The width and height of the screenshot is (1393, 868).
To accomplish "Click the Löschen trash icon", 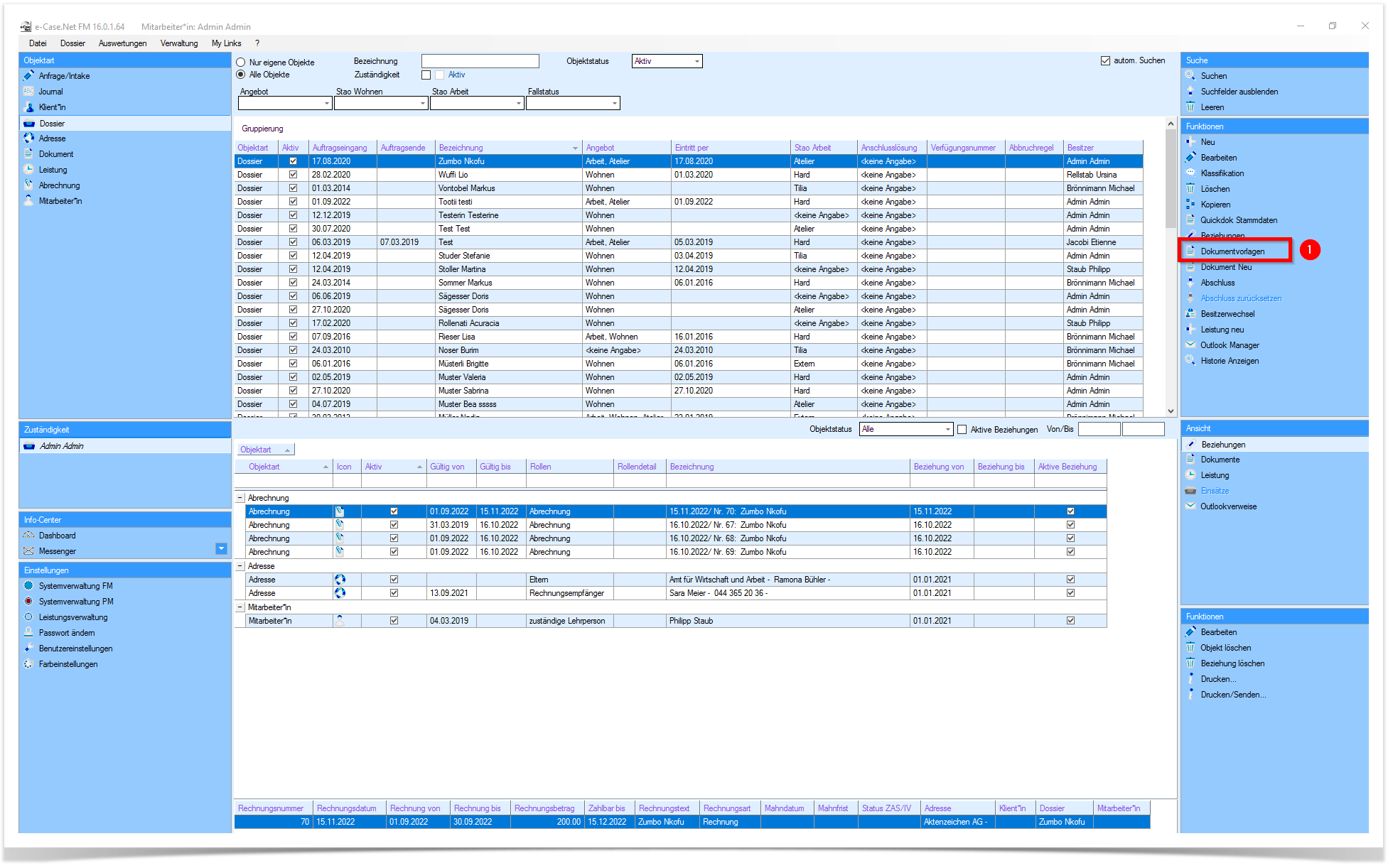I will pyautogui.click(x=1190, y=188).
